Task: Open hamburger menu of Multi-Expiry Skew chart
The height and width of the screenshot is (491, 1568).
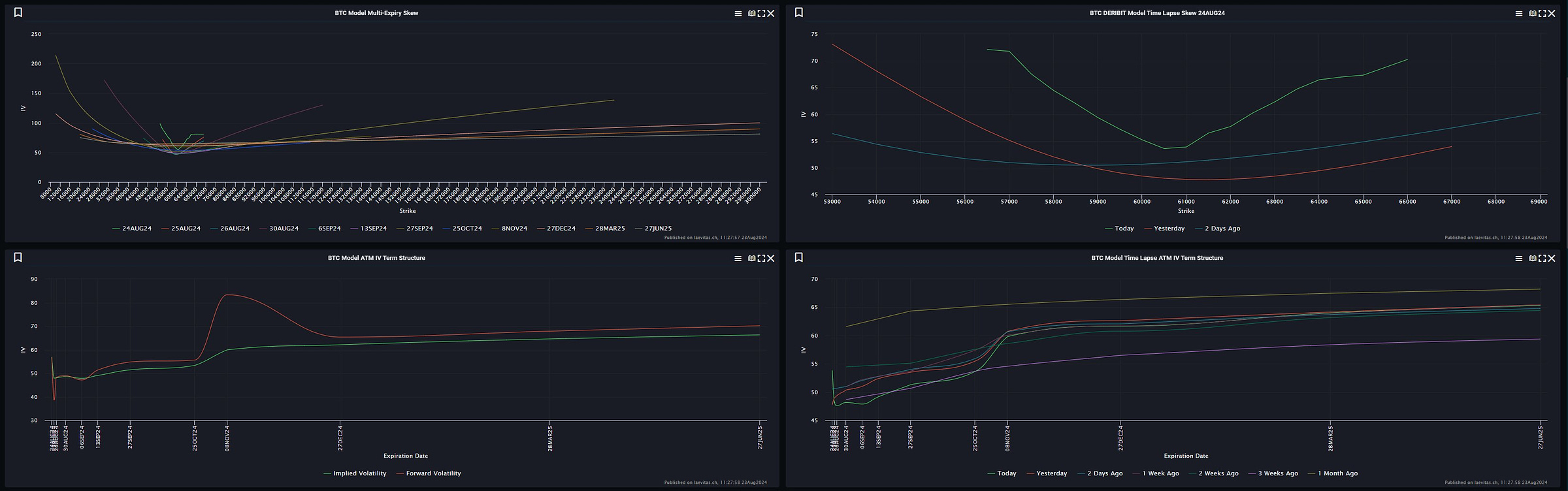Action: [738, 14]
